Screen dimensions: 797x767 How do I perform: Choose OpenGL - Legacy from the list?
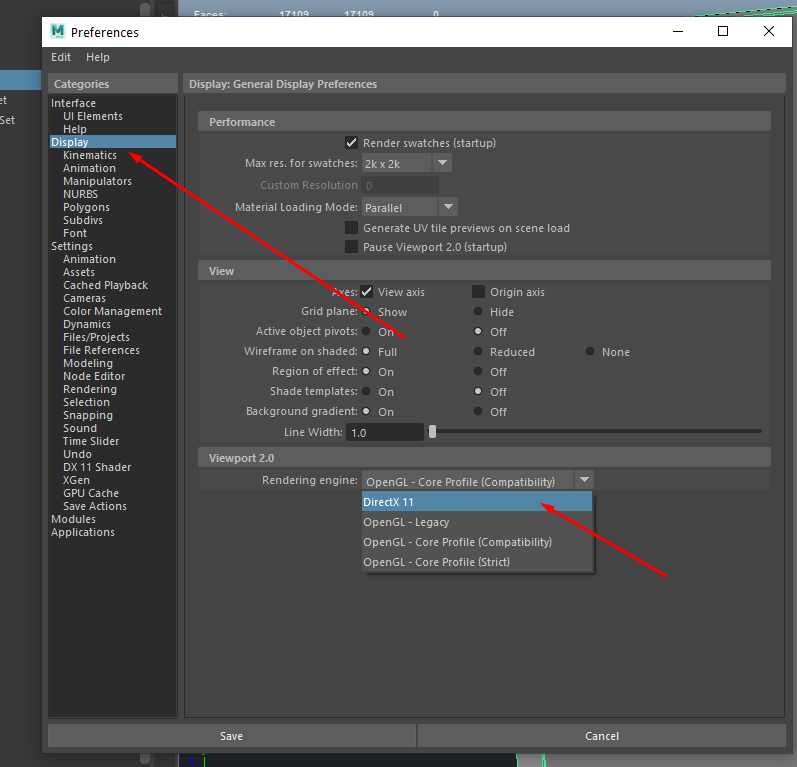click(477, 522)
